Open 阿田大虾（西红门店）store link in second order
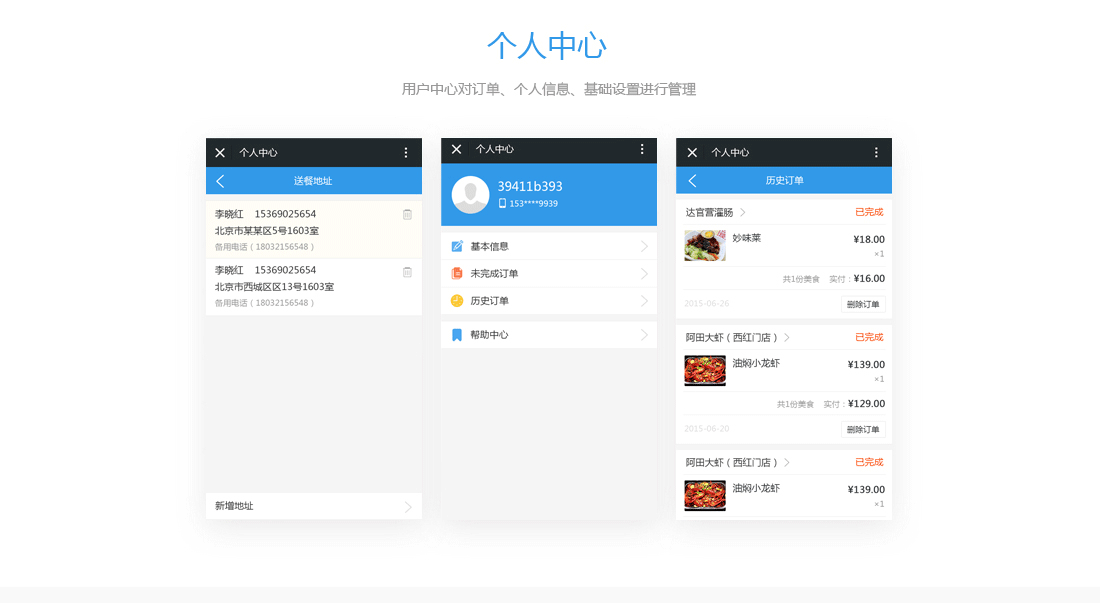Image resolution: width=1100 pixels, height=603 pixels. tap(731, 338)
